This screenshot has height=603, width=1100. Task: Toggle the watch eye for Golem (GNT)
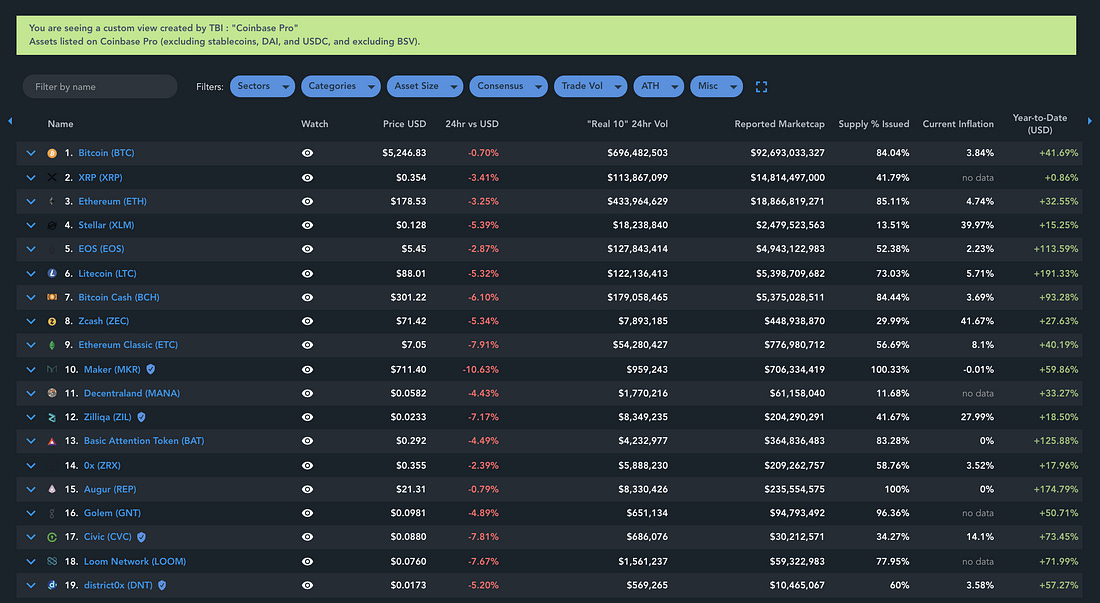tap(307, 513)
